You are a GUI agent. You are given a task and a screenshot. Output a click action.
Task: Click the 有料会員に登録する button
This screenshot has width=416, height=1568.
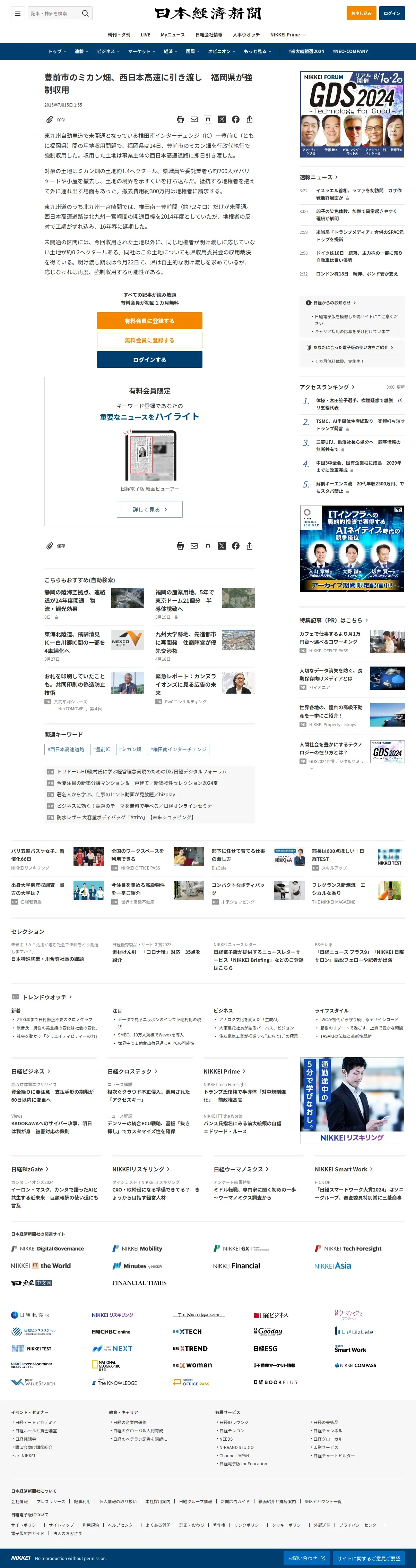point(150,321)
